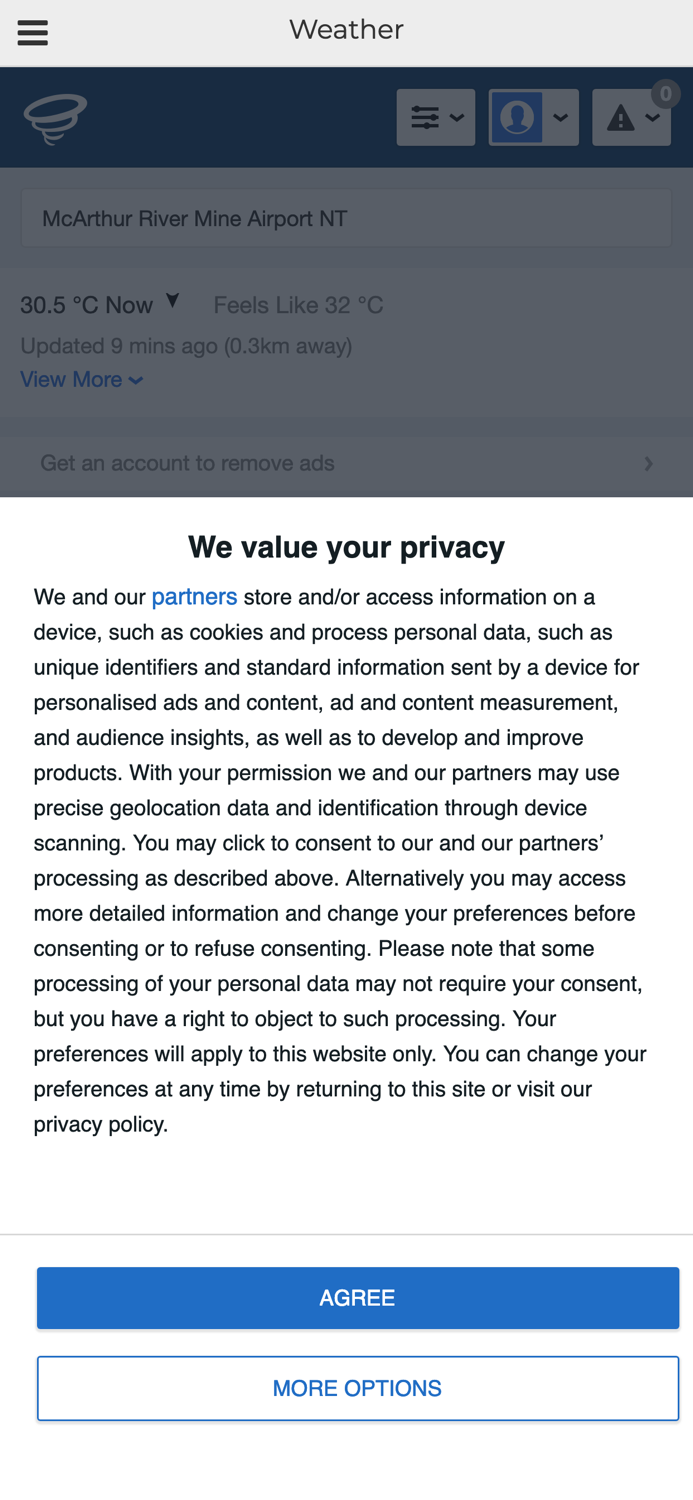
Task: Click the McArthur River Mine Airport location field
Action: click(x=346, y=219)
